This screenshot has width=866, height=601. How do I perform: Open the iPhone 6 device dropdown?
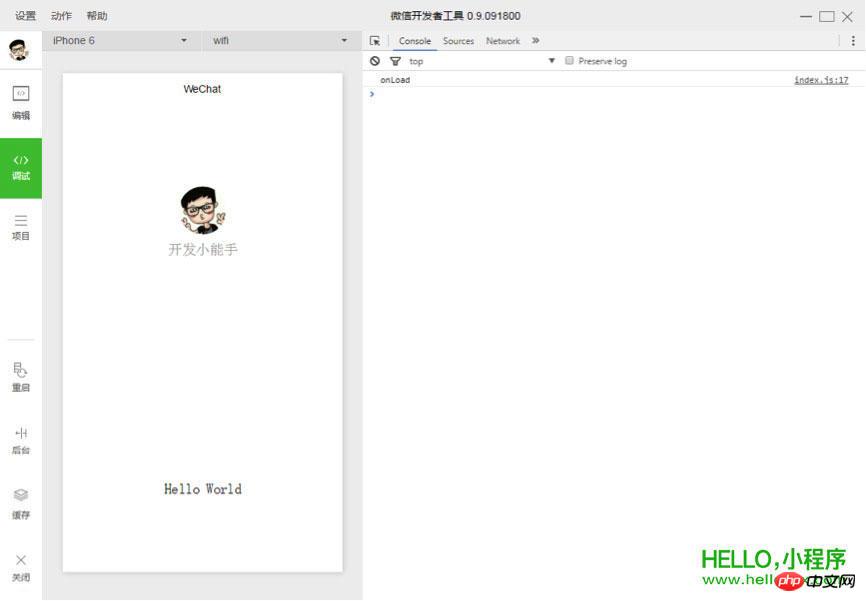[120, 40]
